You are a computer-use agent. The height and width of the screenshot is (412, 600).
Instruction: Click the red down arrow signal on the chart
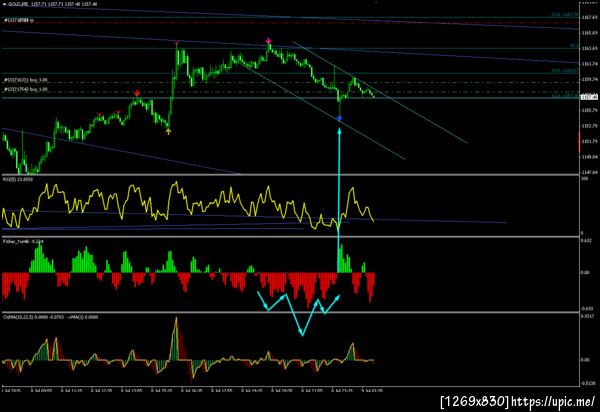click(x=137, y=93)
